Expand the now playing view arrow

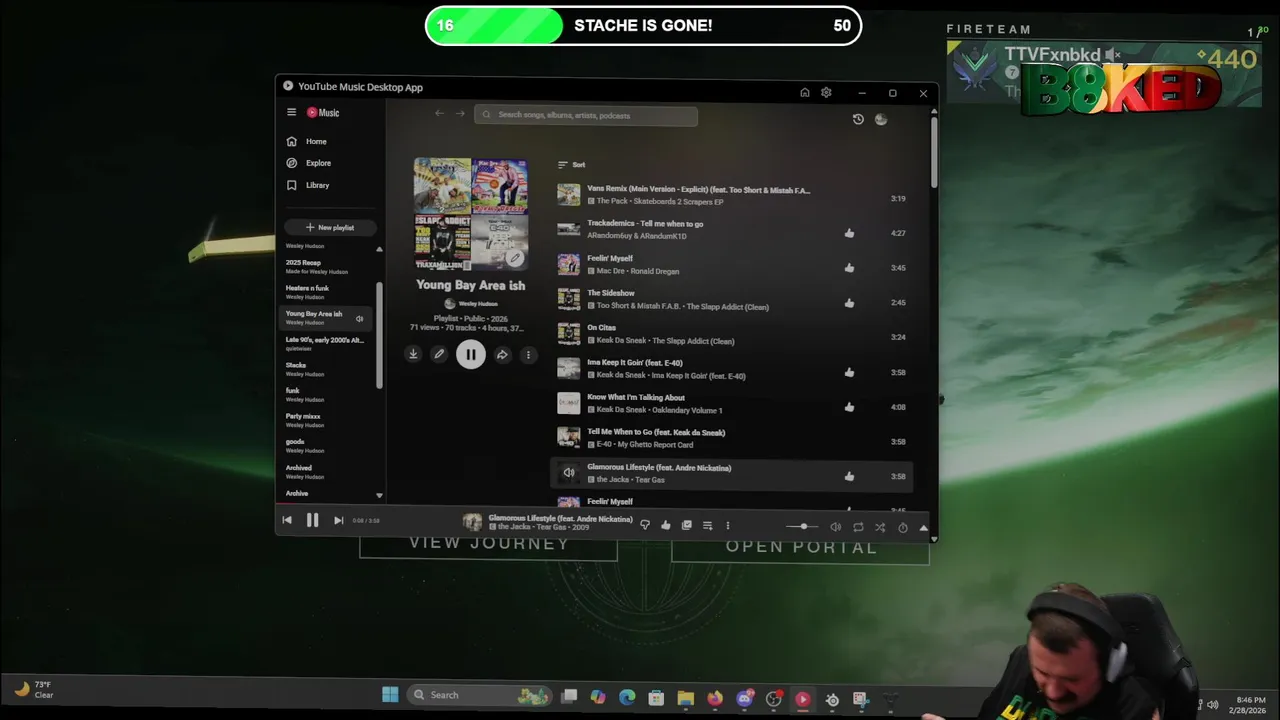tap(923, 527)
